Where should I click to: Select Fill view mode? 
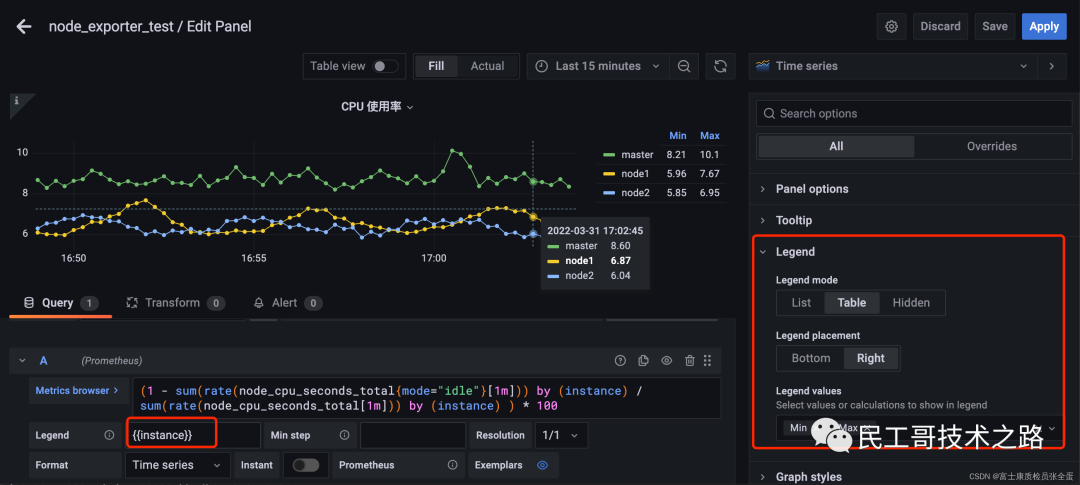point(436,66)
